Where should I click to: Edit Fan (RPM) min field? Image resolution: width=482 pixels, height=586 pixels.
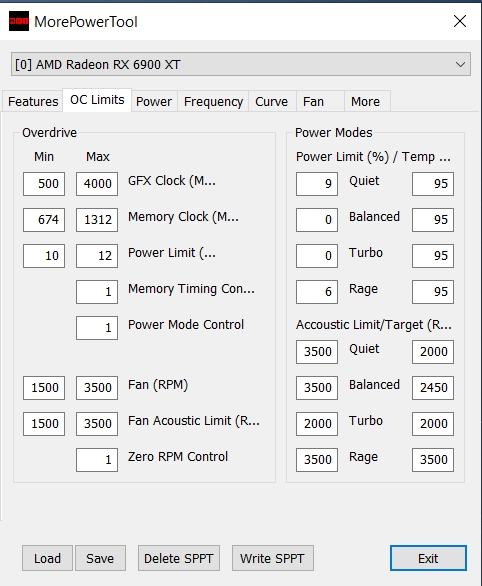pyautogui.click(x=44, y=388)
